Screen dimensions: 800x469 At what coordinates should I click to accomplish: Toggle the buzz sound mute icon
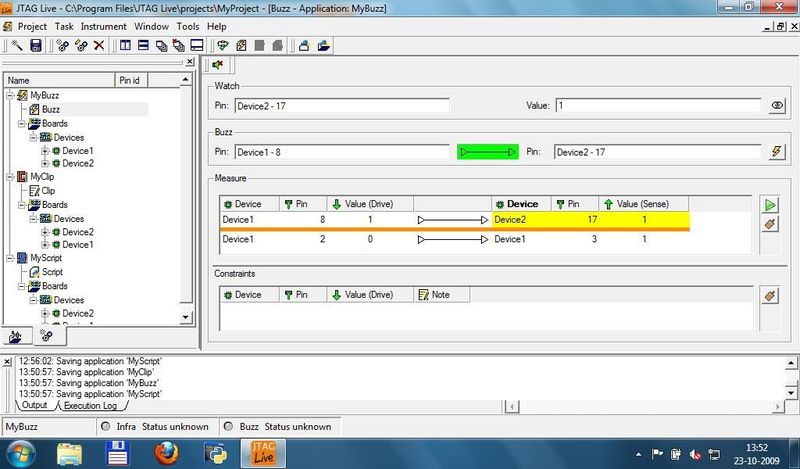point(218,65)
